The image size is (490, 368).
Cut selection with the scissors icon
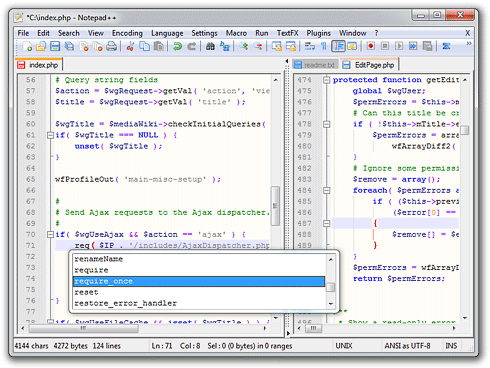[130, 46]
